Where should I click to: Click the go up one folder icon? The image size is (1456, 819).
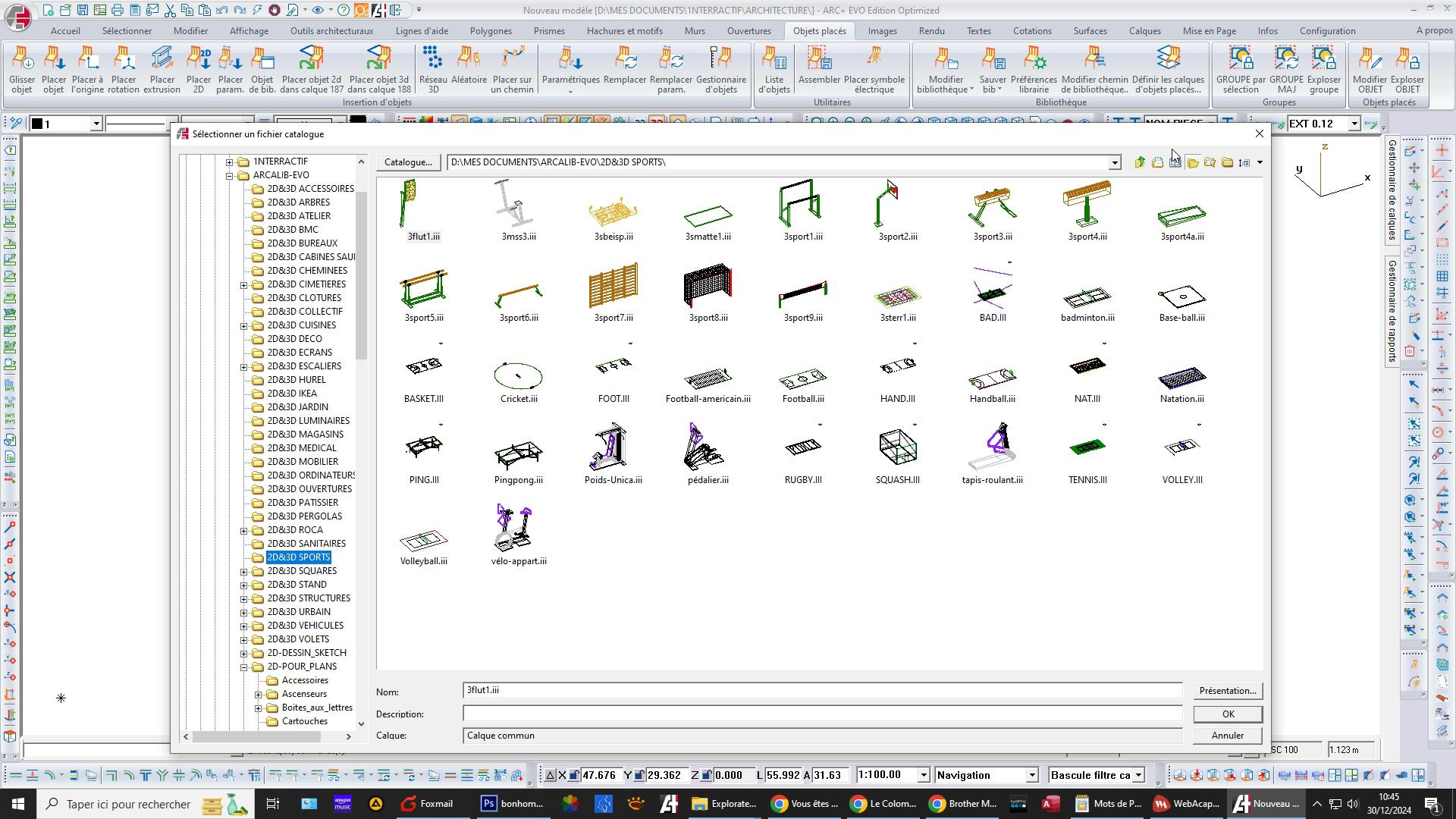pyautogui.click(x=1140, y=162)
